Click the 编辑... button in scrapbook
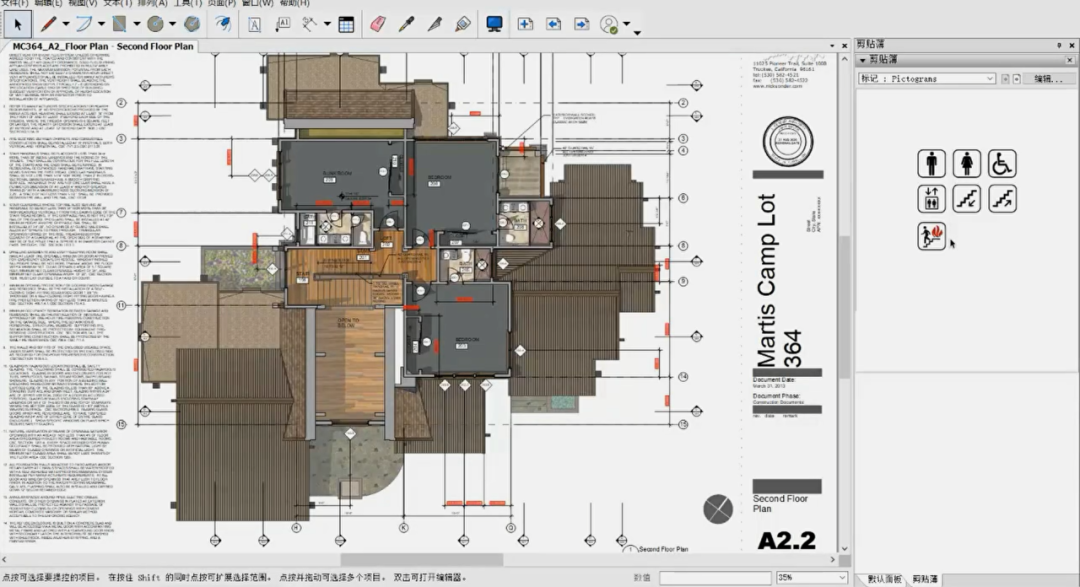The height and width of the screenshot is (587, 1080). [1048, 79]
